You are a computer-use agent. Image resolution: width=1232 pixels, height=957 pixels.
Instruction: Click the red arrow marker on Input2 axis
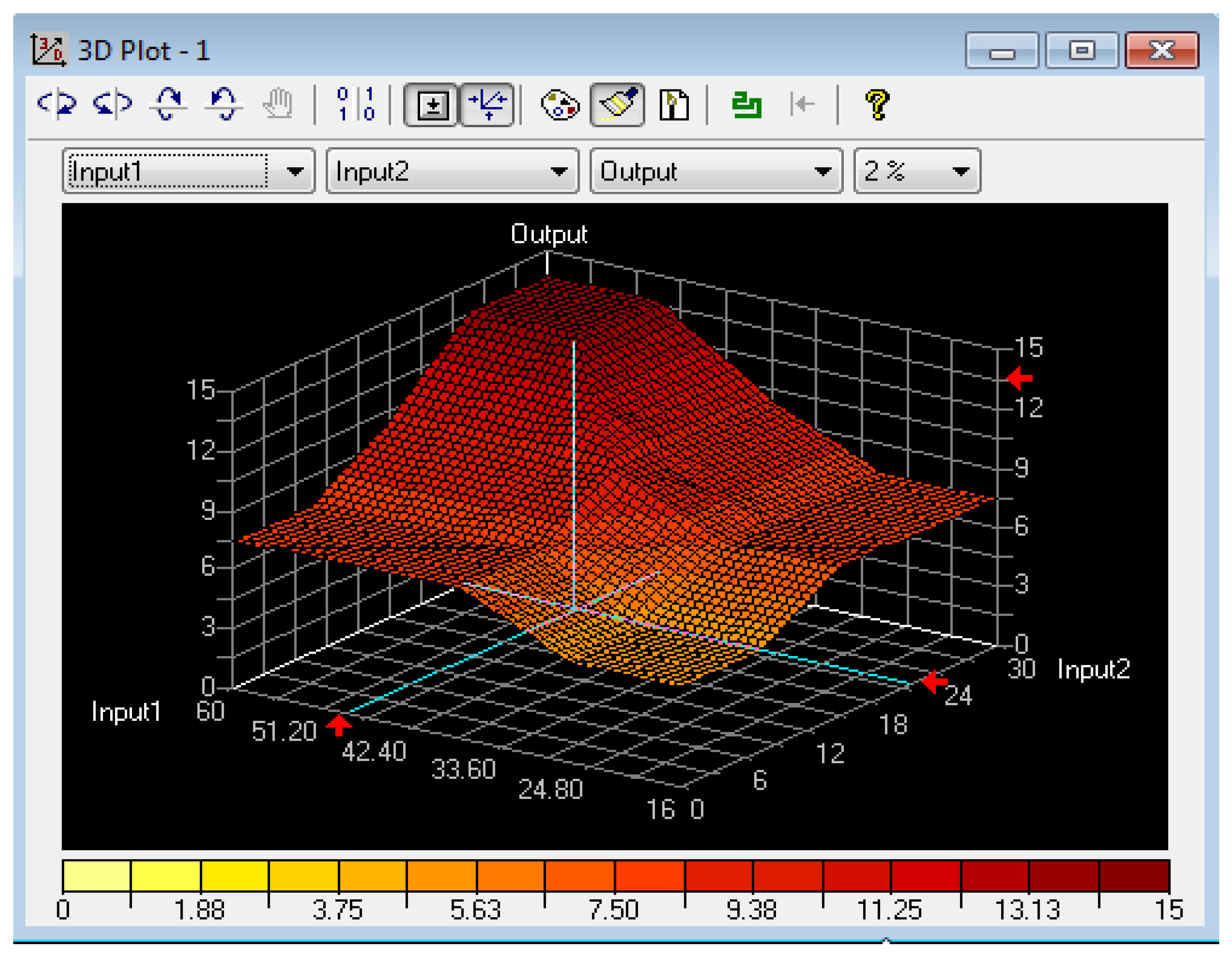935,682
